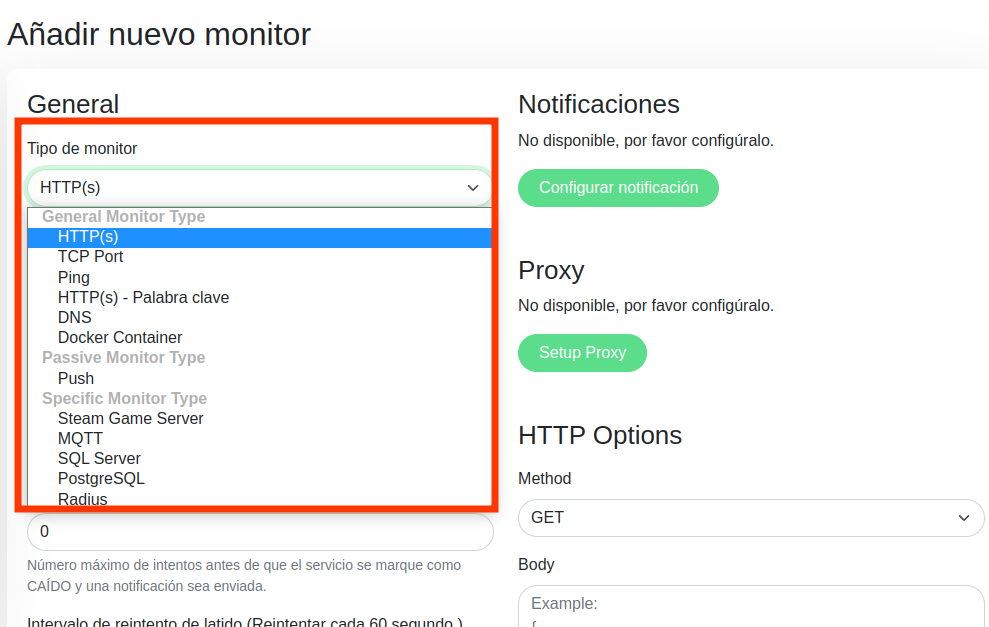This screenshot has height=627, width=989.
Task: Select PostgreSQL monitor type
Action: (x=101, y=478)
